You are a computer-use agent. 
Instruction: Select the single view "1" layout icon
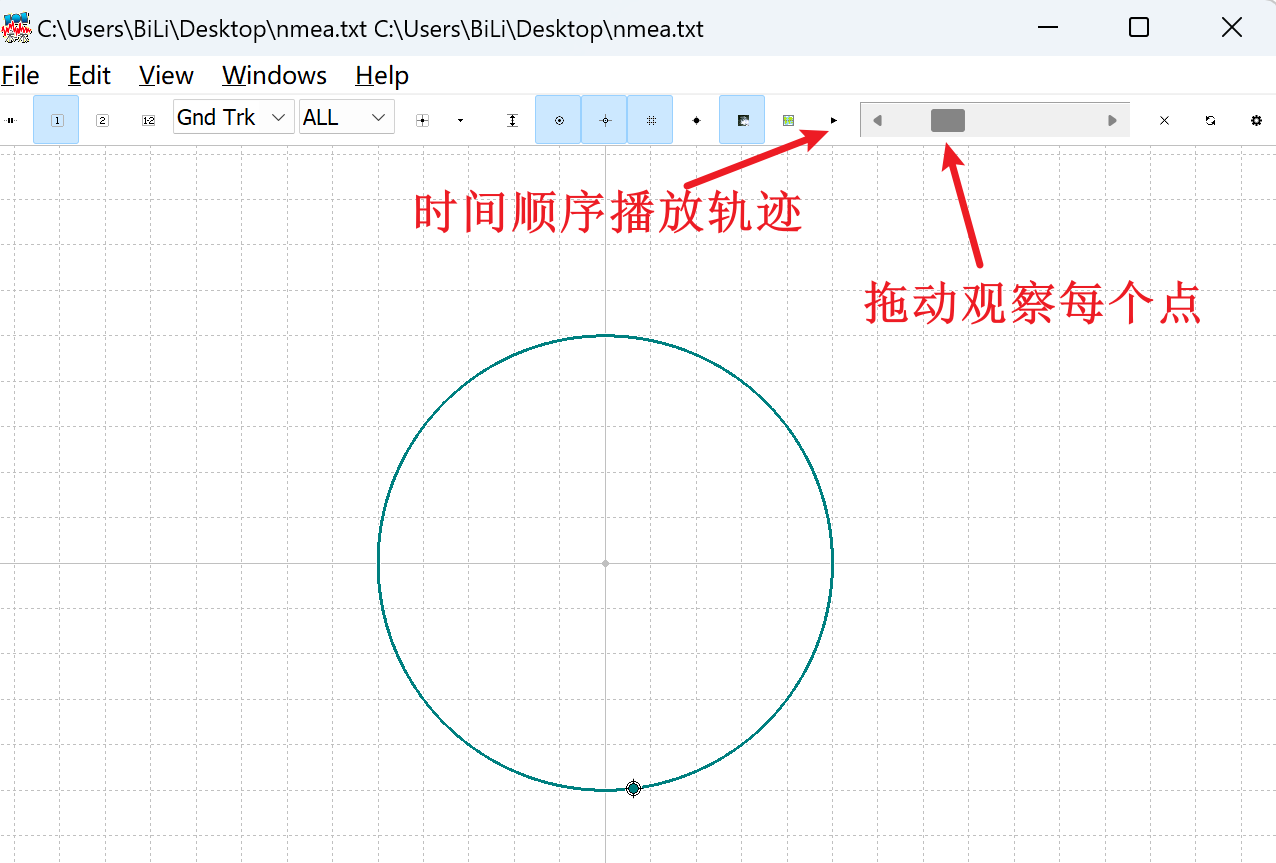pos(55,118)
